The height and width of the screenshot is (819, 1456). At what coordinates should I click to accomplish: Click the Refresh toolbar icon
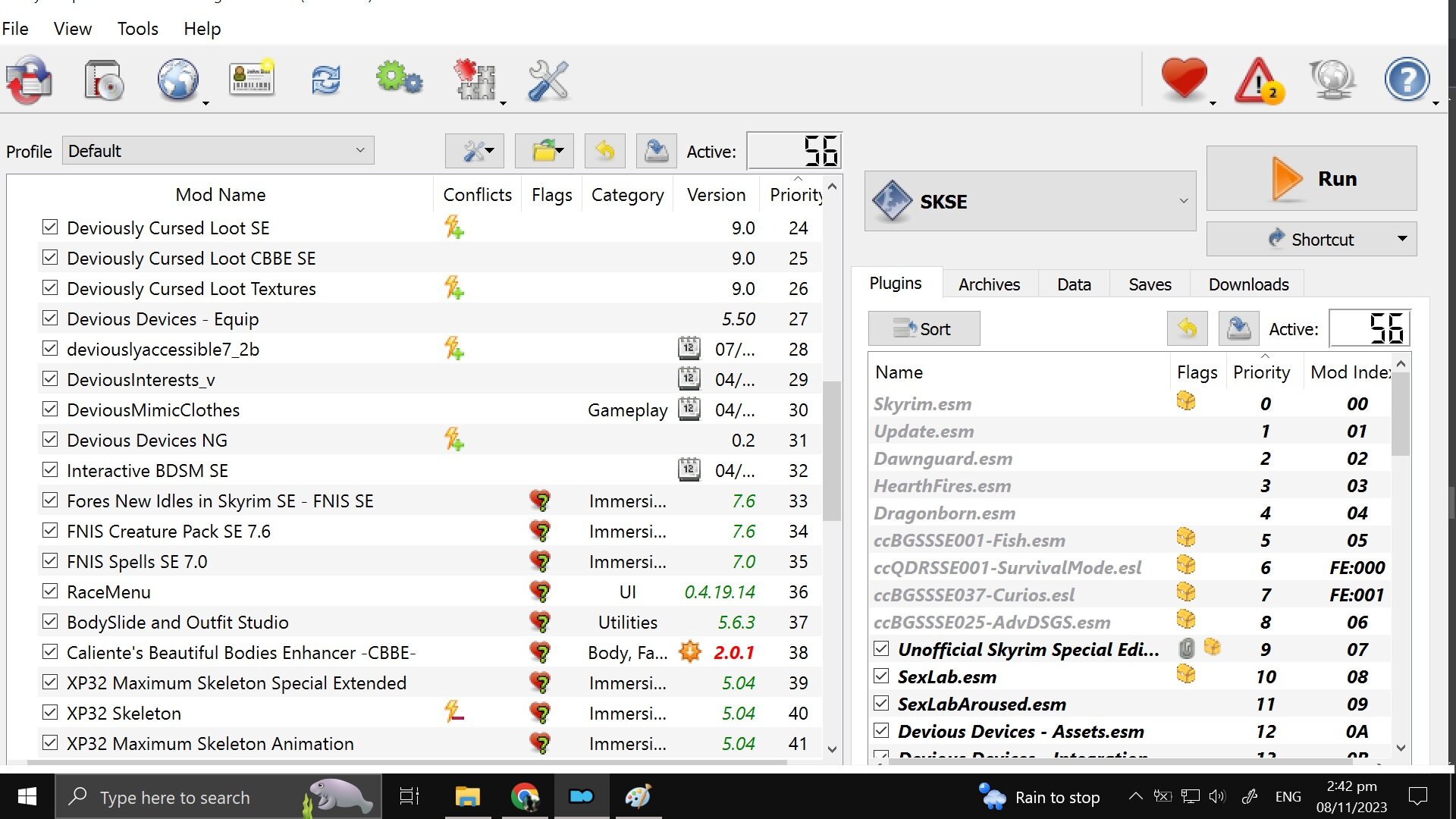326,80
